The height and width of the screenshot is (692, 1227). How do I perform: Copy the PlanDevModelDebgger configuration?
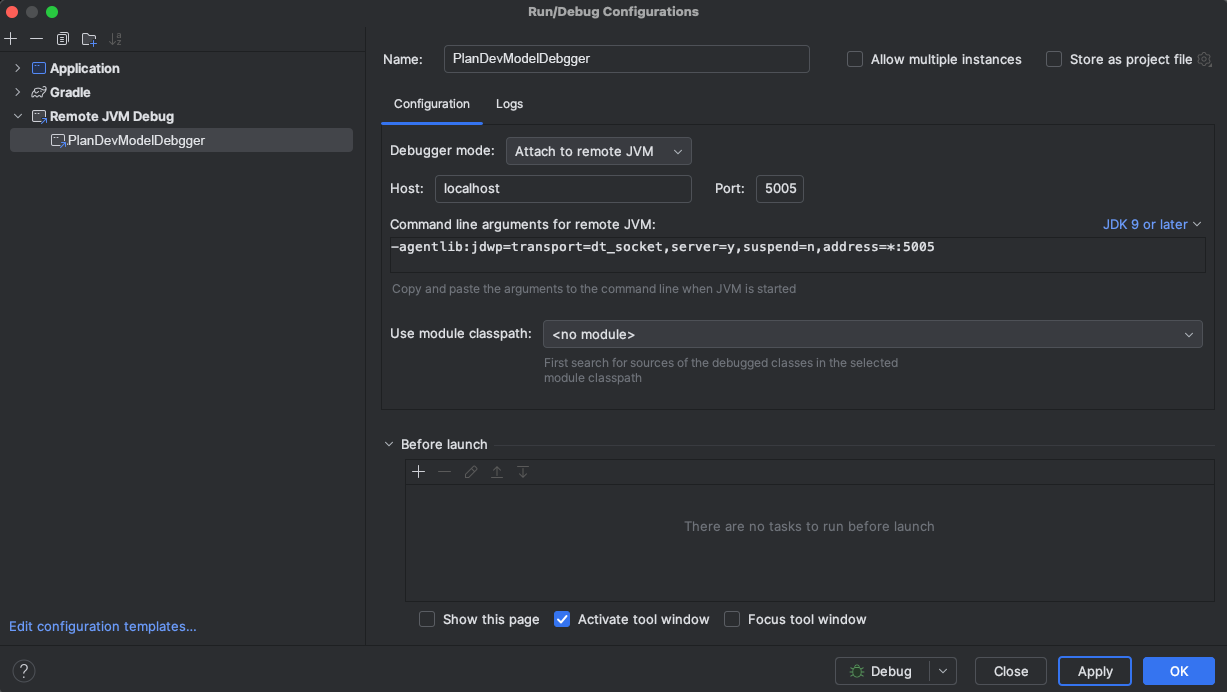click(61, 38)
